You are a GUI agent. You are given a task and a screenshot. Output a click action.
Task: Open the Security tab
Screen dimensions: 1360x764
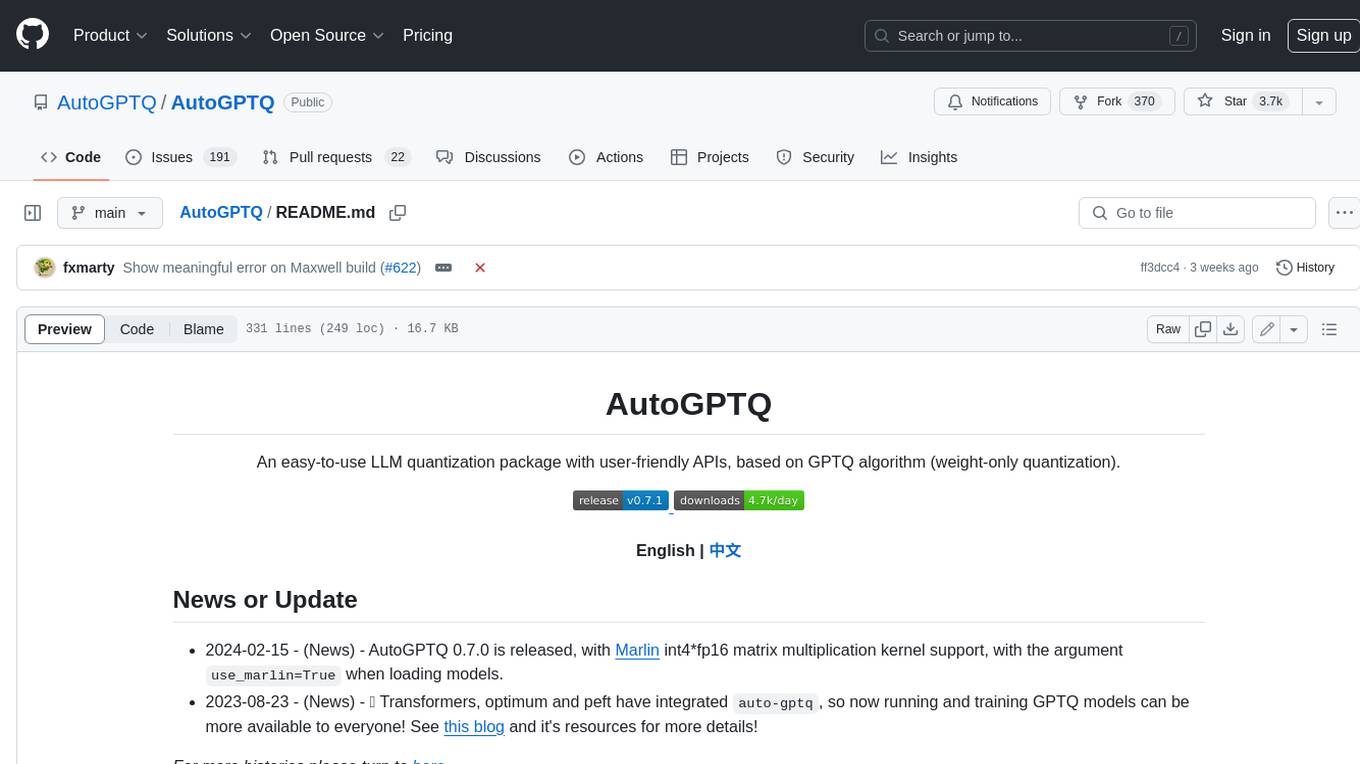click(x=816, y=157)
